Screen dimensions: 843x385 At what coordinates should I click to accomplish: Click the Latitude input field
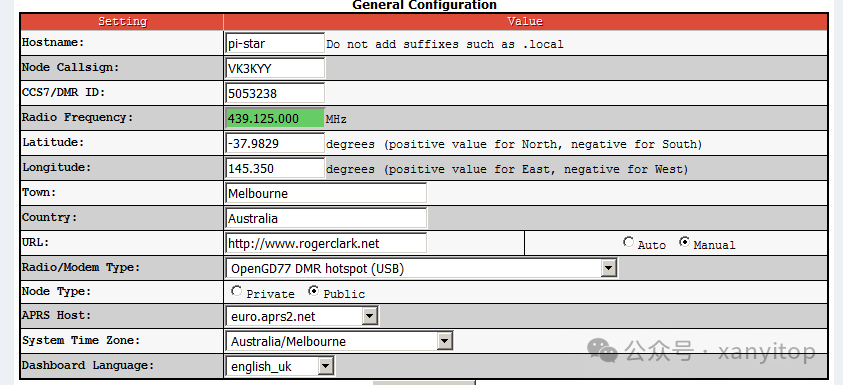tap(275, 144)
